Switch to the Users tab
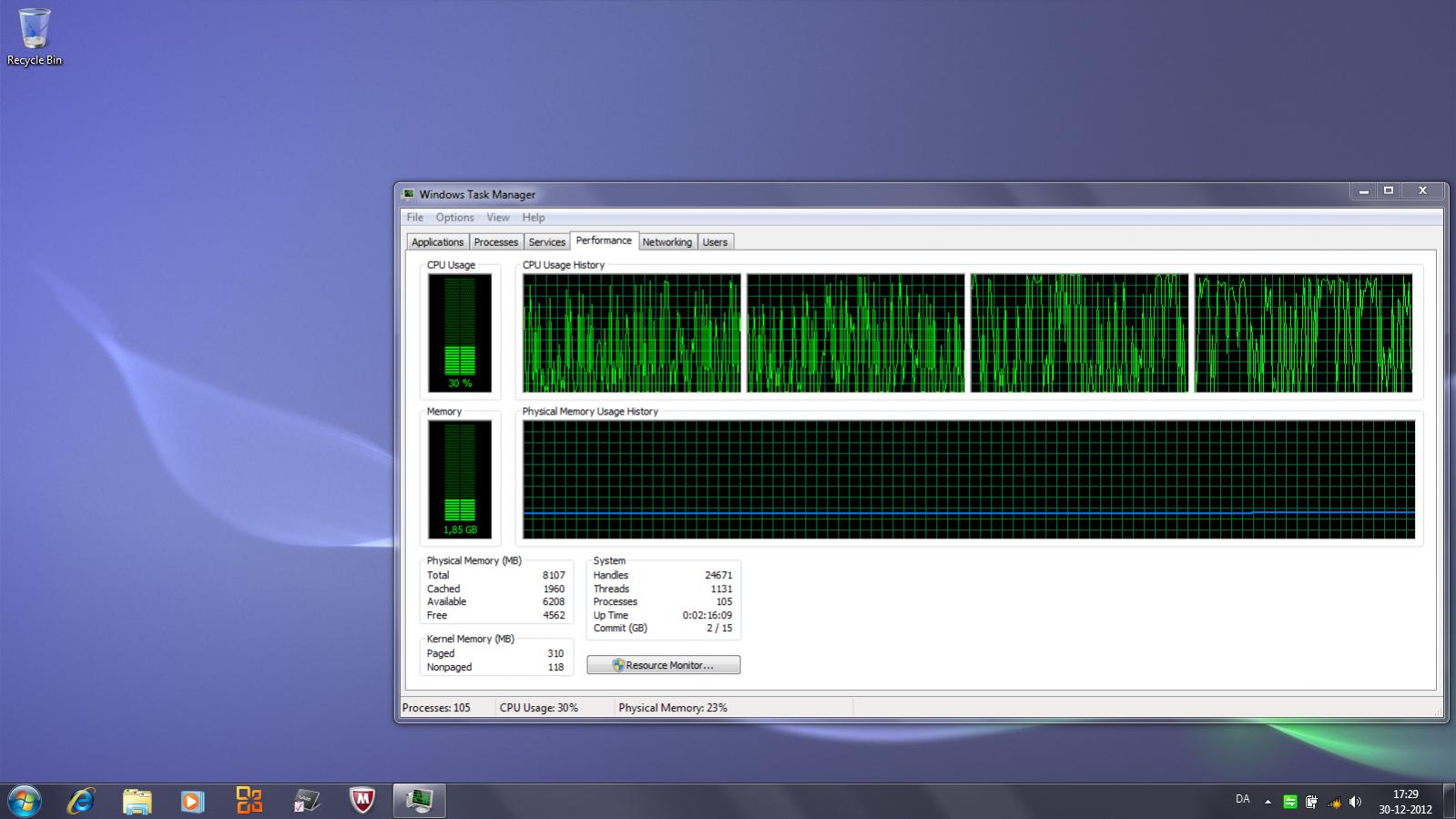 coord(715,242)
